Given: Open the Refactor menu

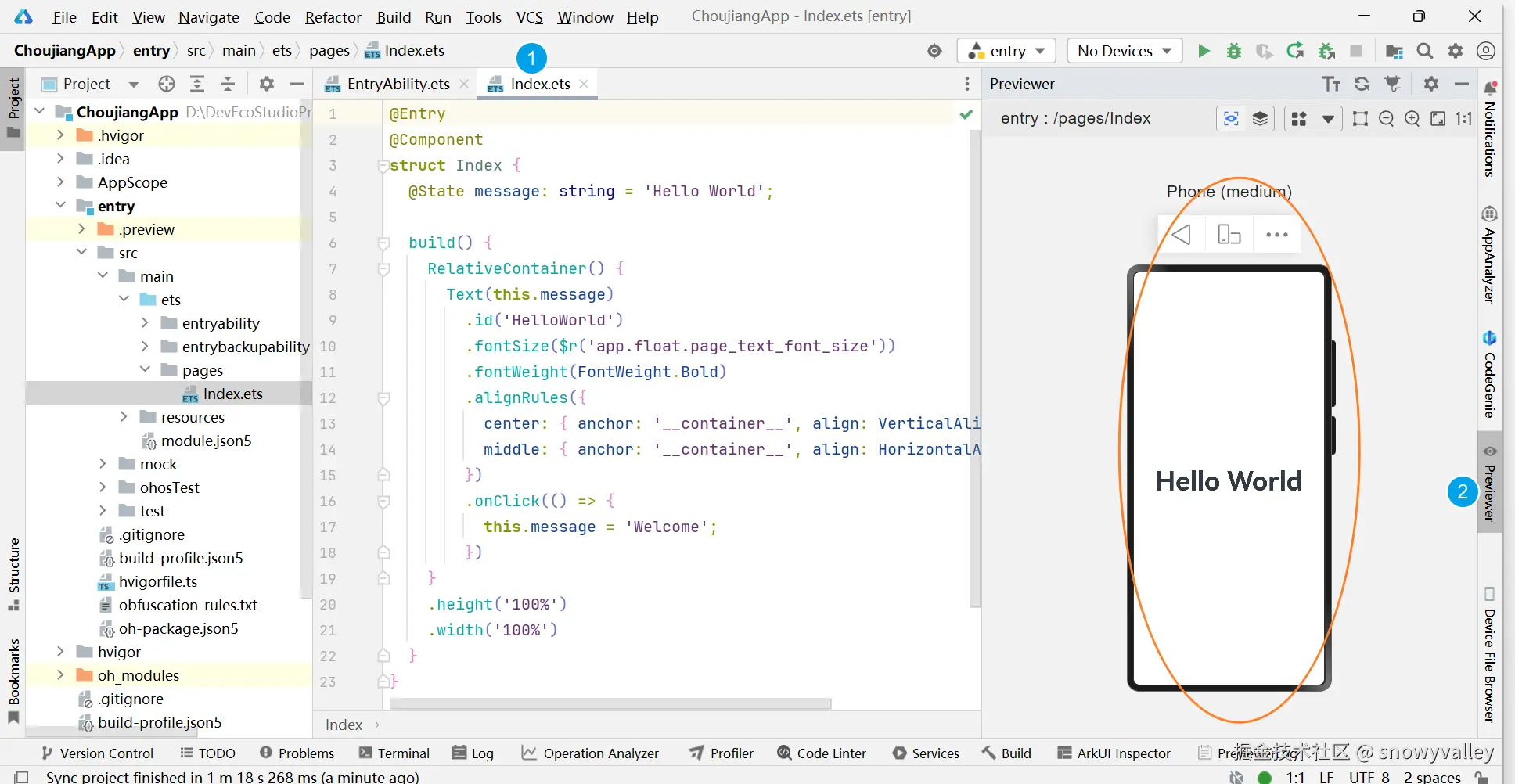Looking at the screenshot, I should click(333, 17).
